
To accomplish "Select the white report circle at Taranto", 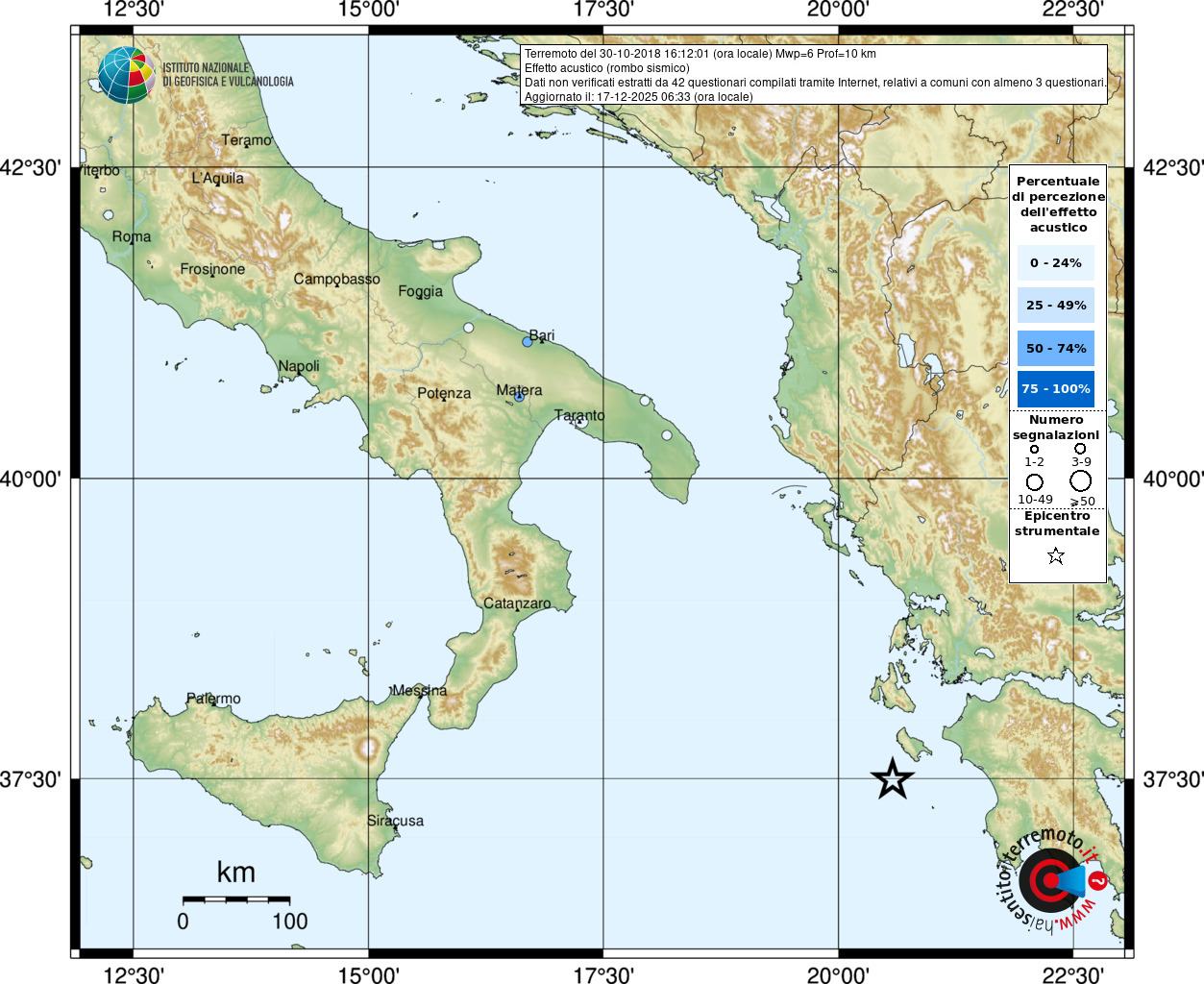I will pos(580,422).
